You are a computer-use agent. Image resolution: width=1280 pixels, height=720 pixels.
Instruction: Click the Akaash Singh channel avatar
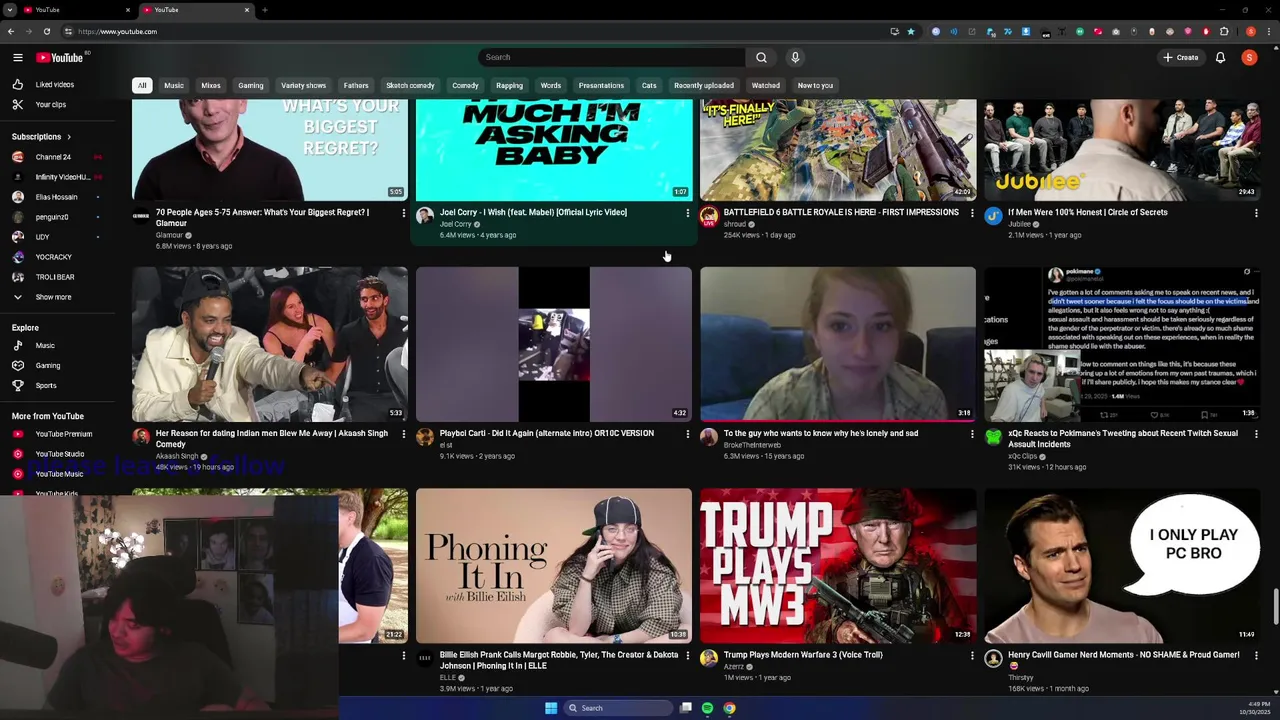pyautogui.click(x=141, y=437)
